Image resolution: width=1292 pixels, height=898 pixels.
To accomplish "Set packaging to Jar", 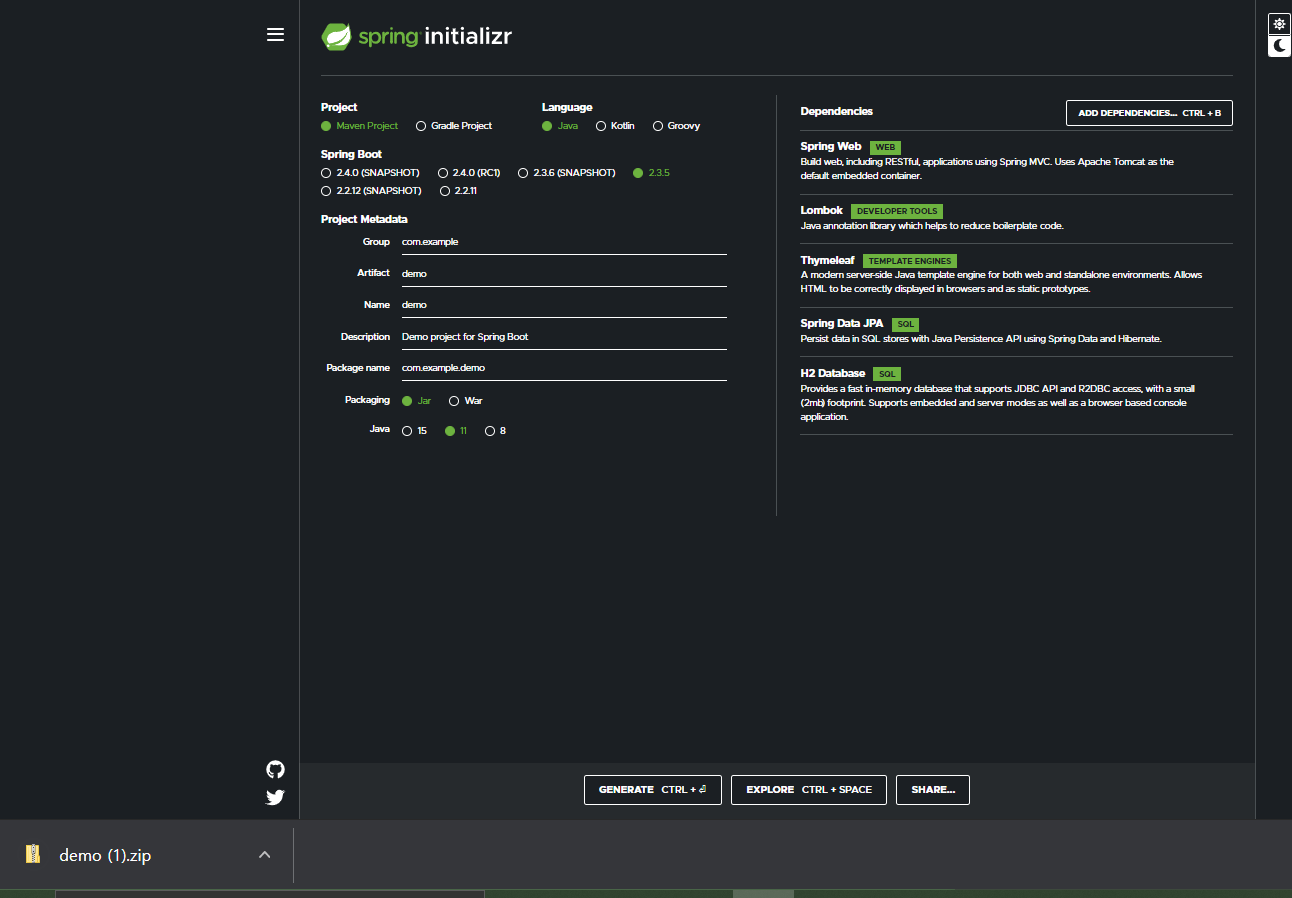I will (417, 401).
